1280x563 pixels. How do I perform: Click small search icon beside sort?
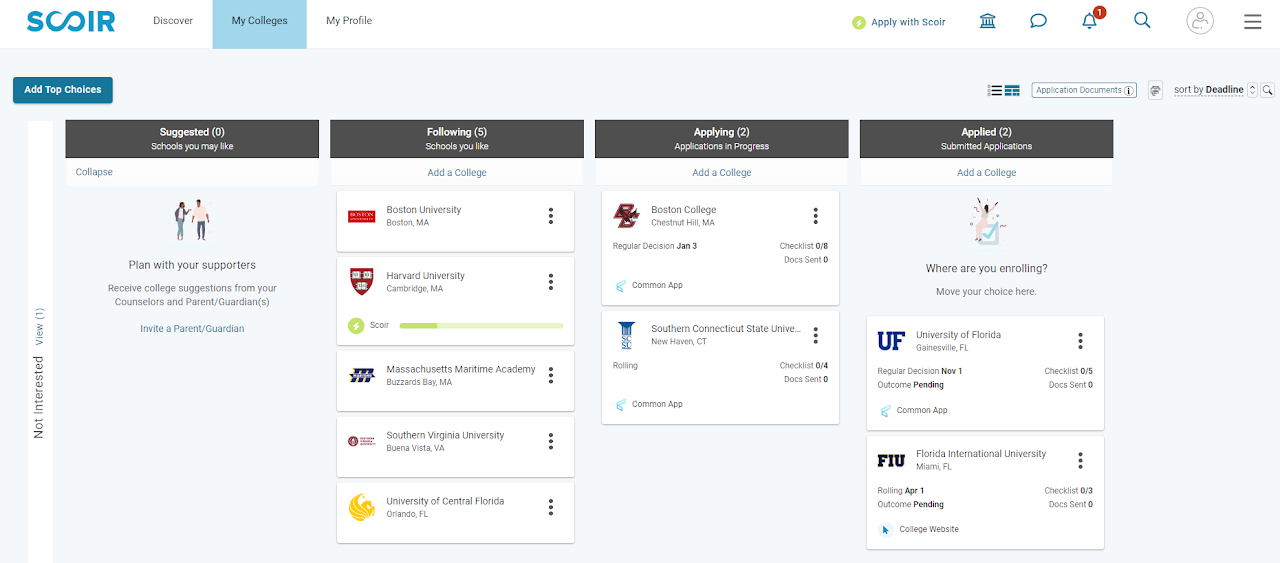1267,90
